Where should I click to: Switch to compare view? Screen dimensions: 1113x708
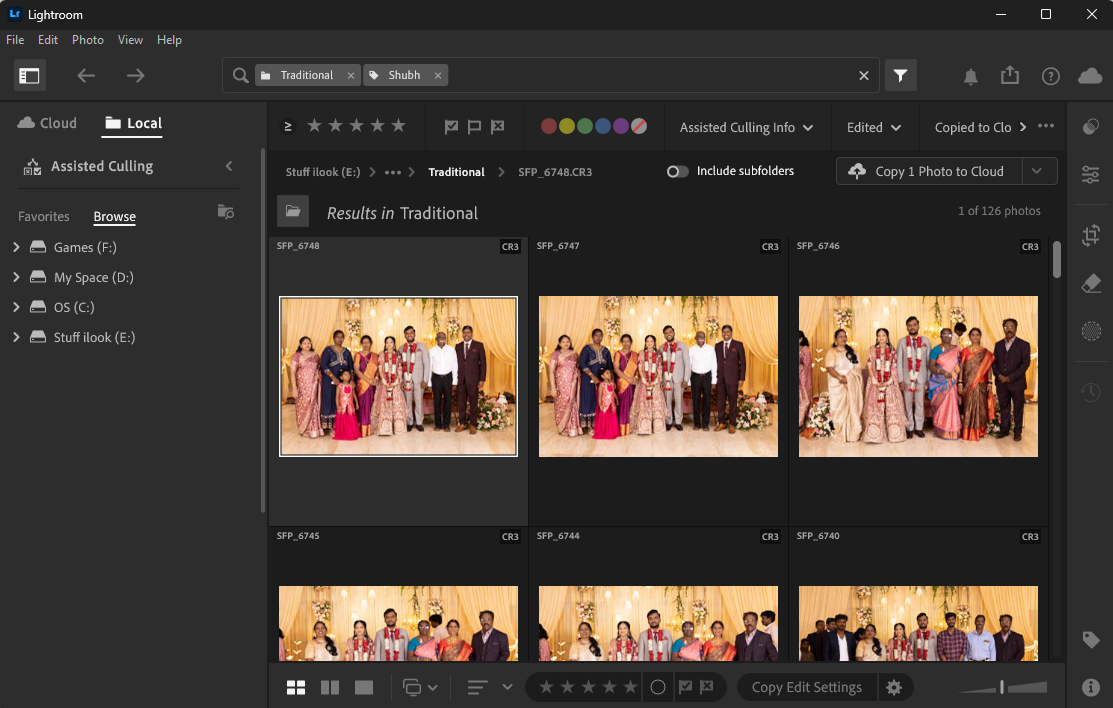[x=330, y=687]
